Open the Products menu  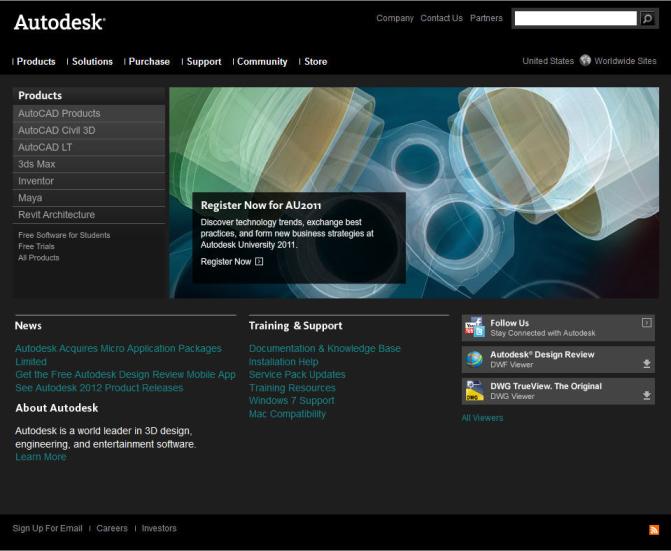coord(36,62)
